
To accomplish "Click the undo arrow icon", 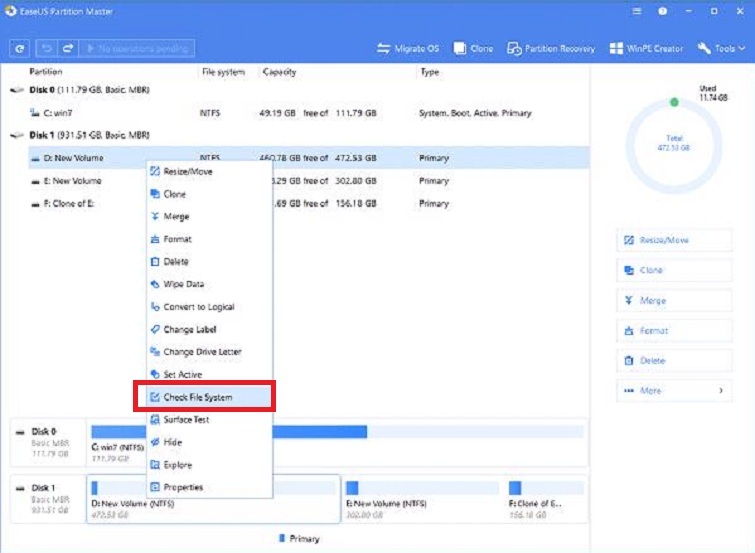I will [x=46, y=48].
